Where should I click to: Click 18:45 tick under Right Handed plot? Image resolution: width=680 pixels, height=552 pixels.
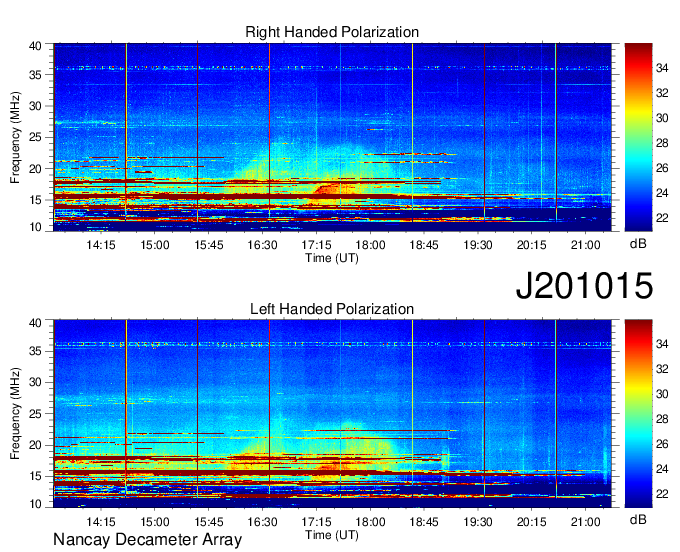tap(424, 245)
